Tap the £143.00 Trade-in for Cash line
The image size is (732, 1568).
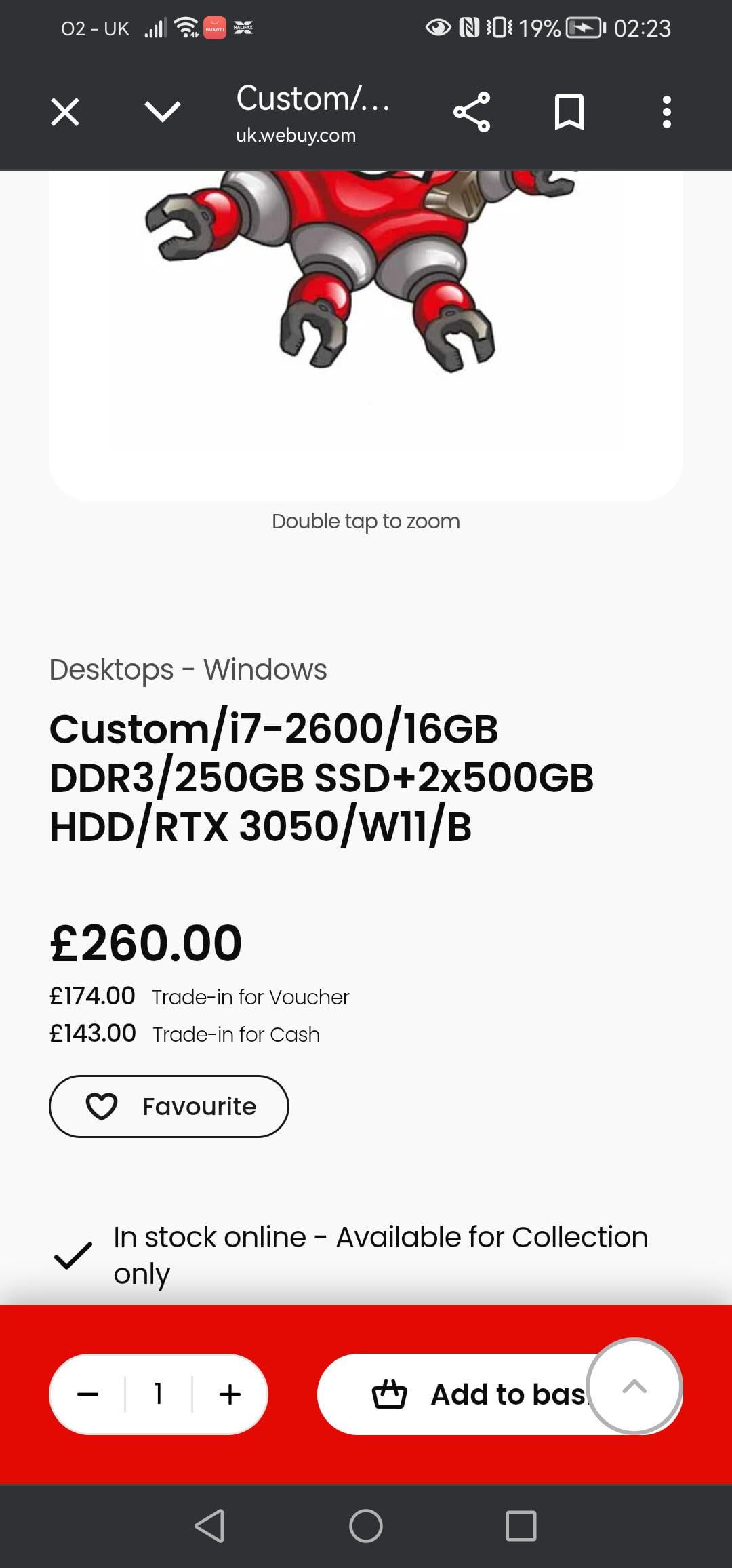click(184, 1034)
